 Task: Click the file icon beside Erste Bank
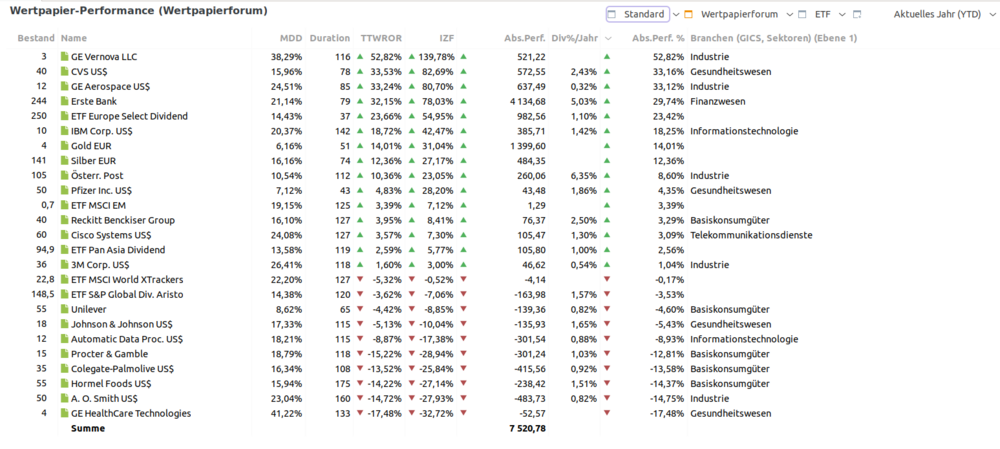pyautogui.click(x=64, y=101)
